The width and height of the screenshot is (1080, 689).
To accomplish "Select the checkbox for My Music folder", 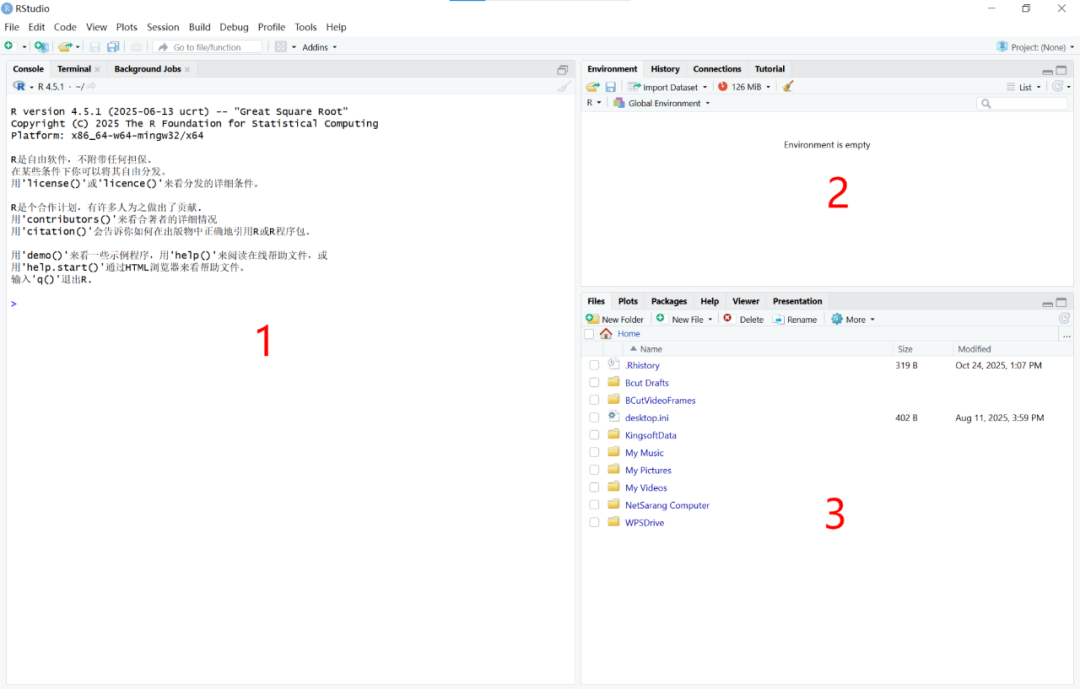I will [594, 452].
